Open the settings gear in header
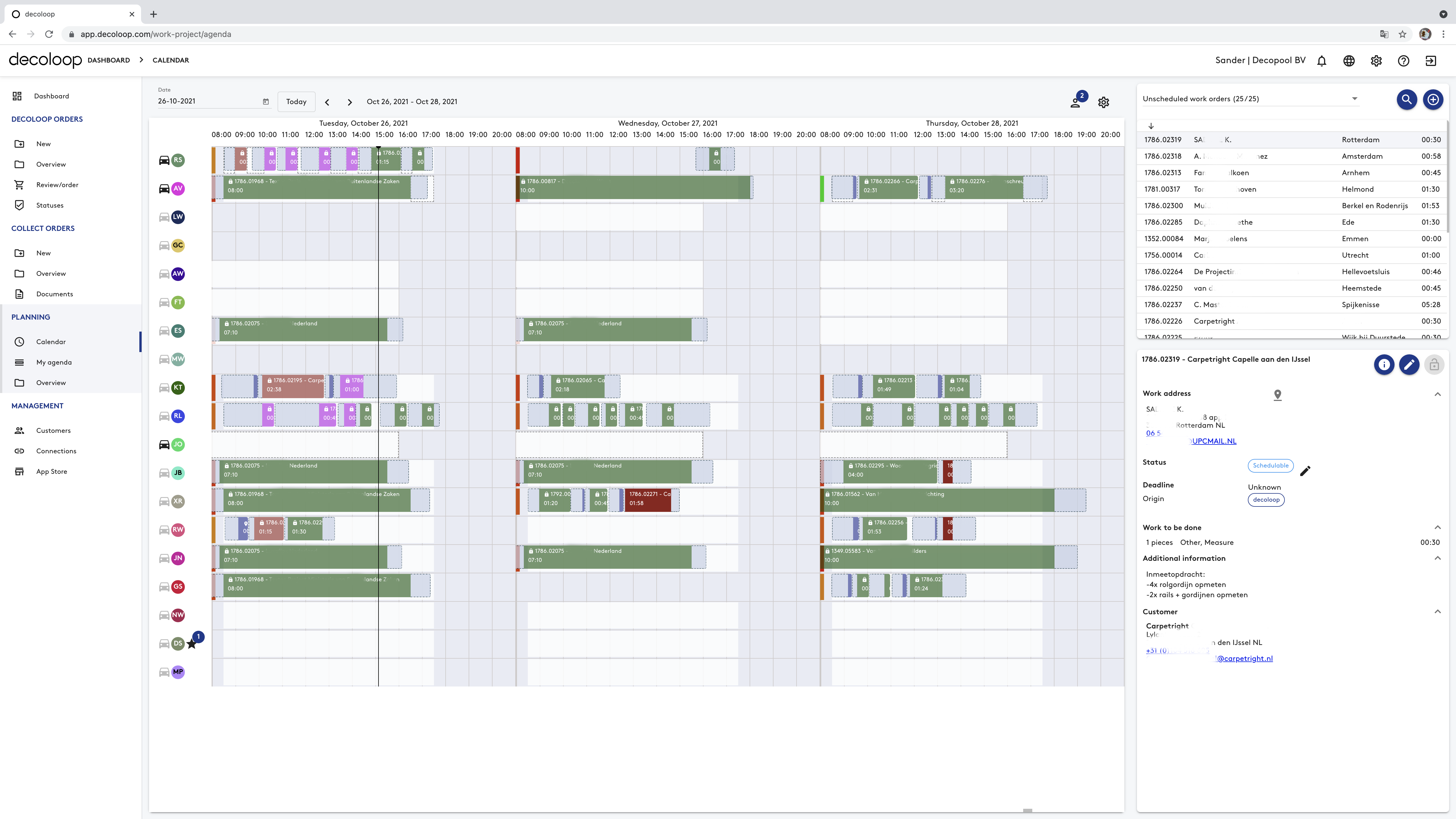The height and width of the screenshot is (819, 1456). (1376, 61)
